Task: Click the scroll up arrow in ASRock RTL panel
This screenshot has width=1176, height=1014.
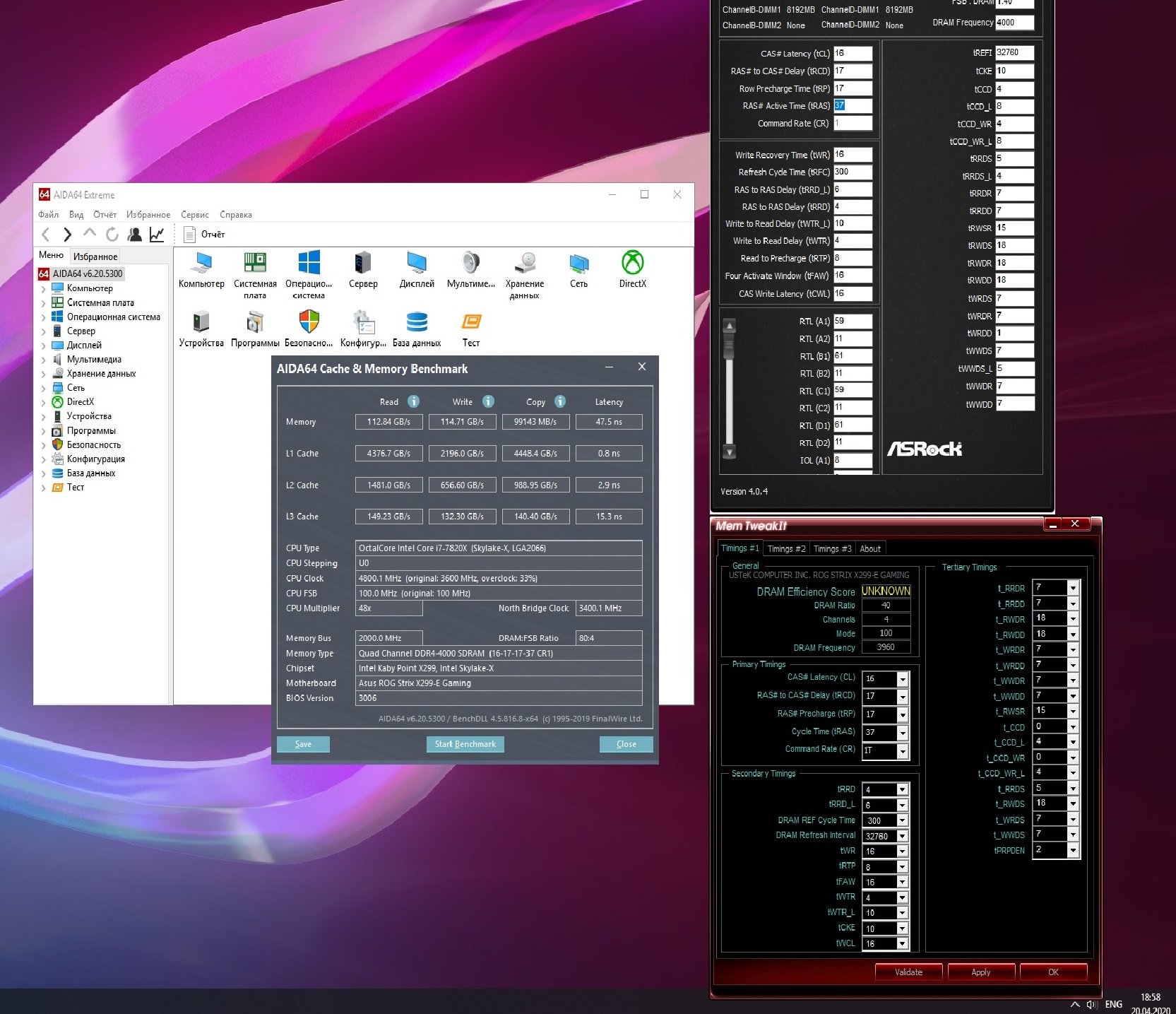Action: [730, 326]
